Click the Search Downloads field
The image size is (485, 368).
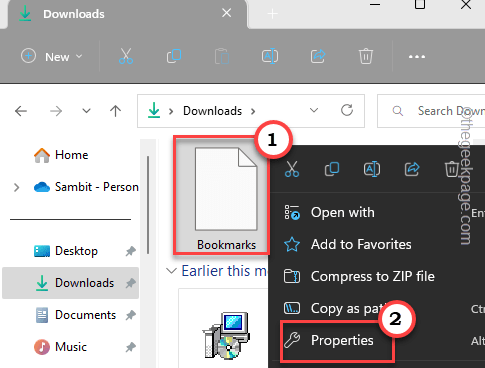(431, 111)
